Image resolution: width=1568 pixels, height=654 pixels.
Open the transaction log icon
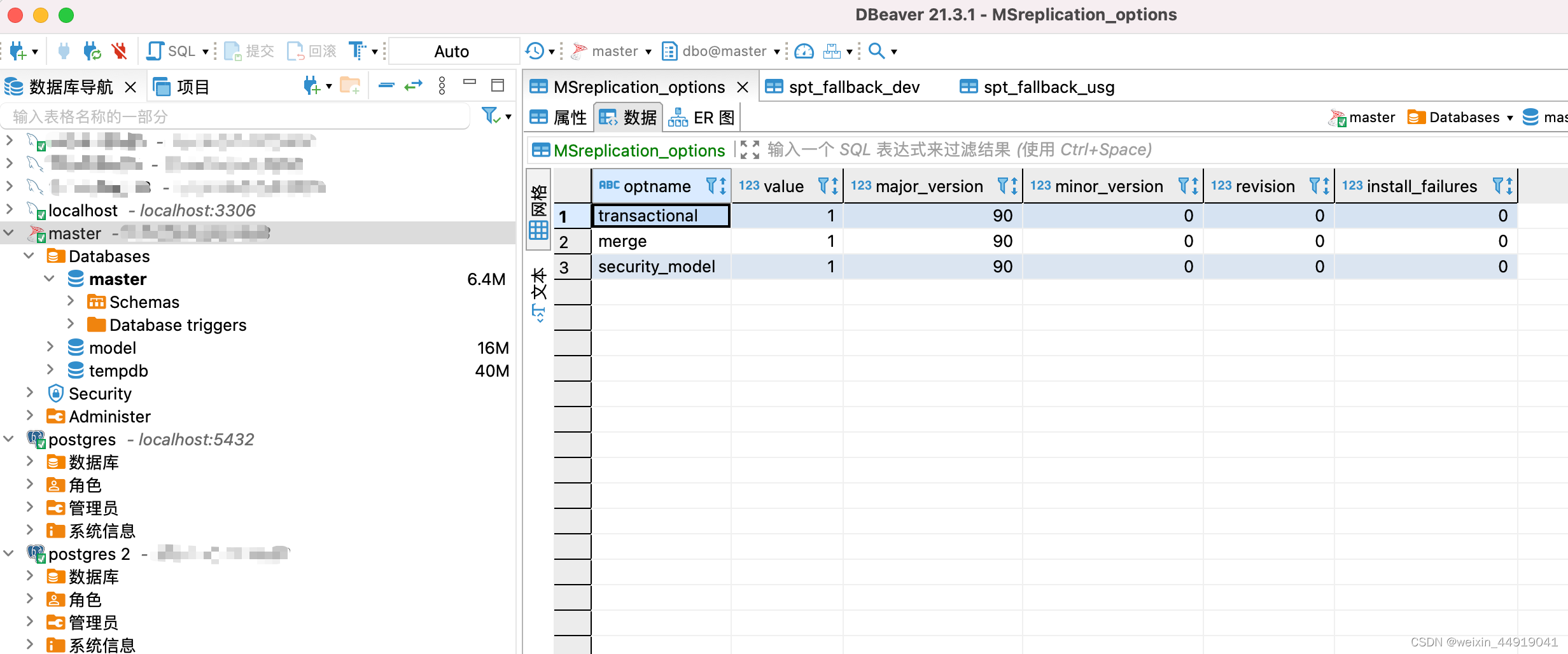coord(535,51)
